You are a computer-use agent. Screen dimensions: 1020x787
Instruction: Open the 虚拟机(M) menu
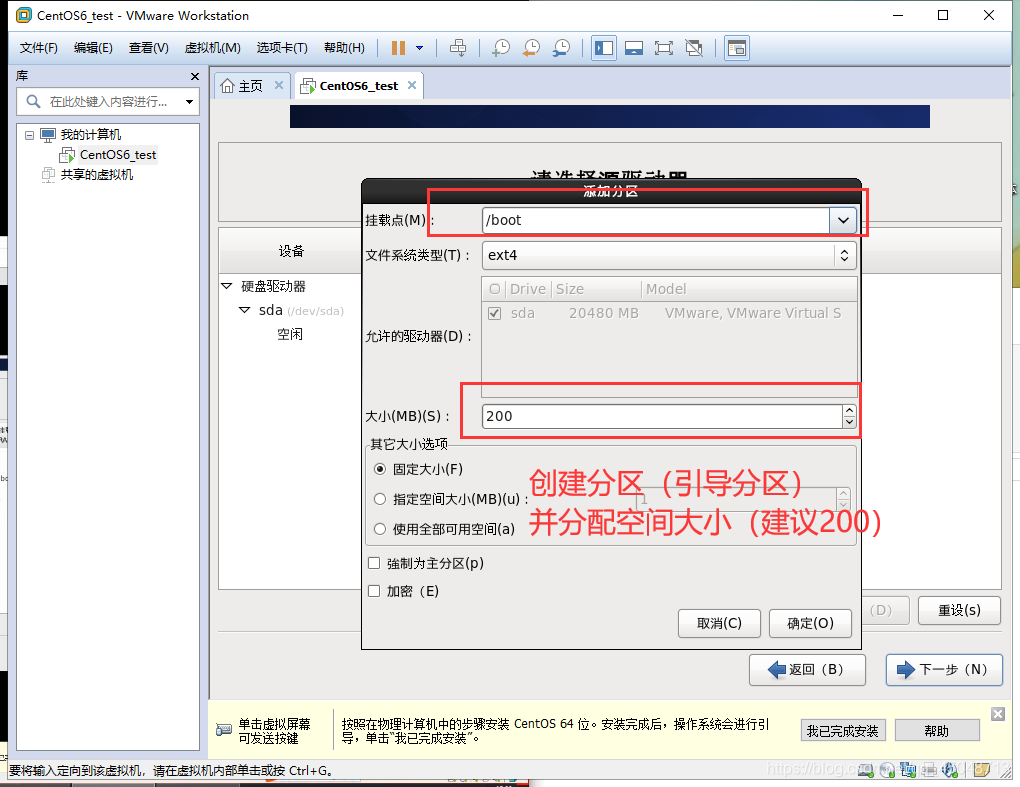tap(213, 47)
